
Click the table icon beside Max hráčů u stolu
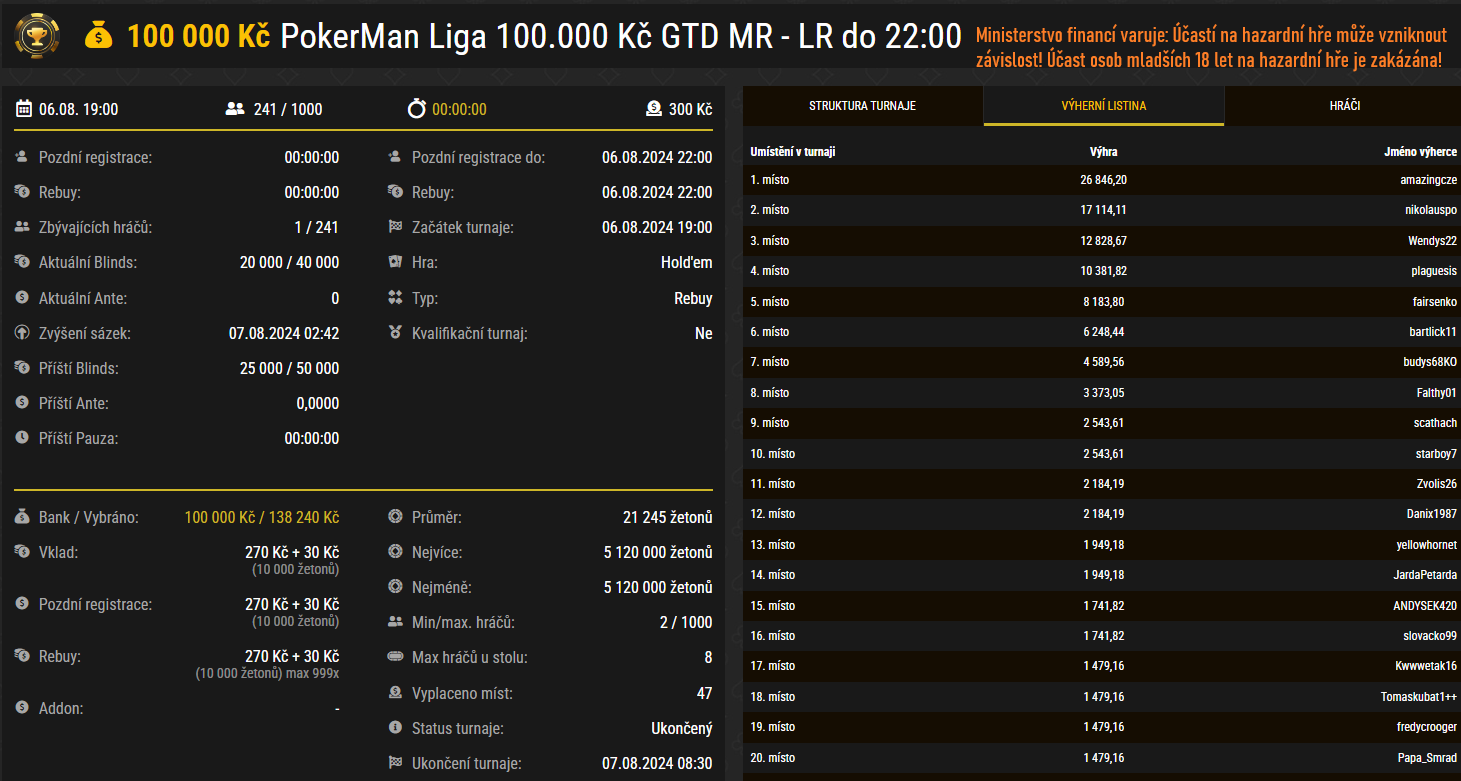[395, 658]
